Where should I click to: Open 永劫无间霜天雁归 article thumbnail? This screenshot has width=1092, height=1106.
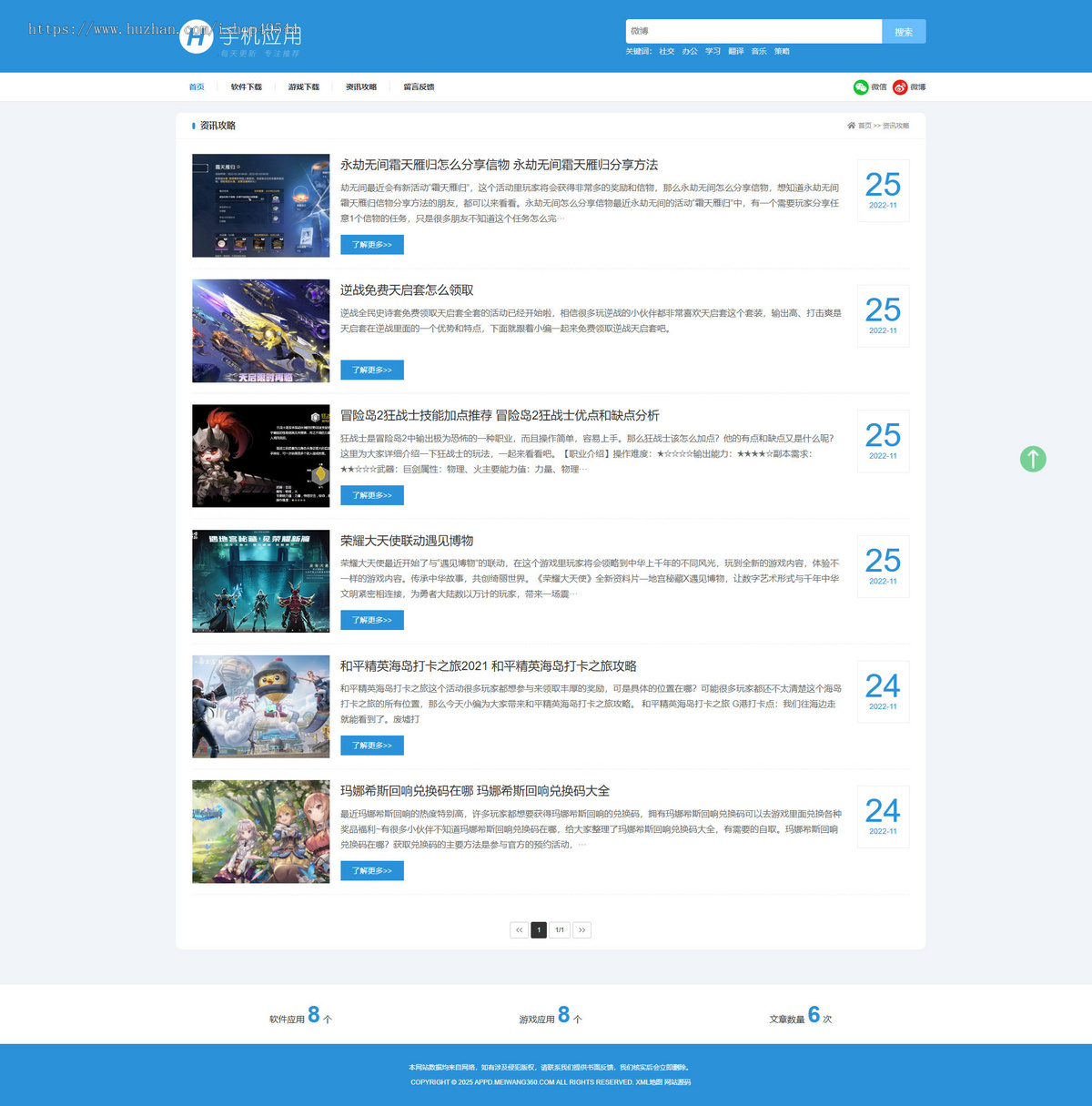(261, 206)
